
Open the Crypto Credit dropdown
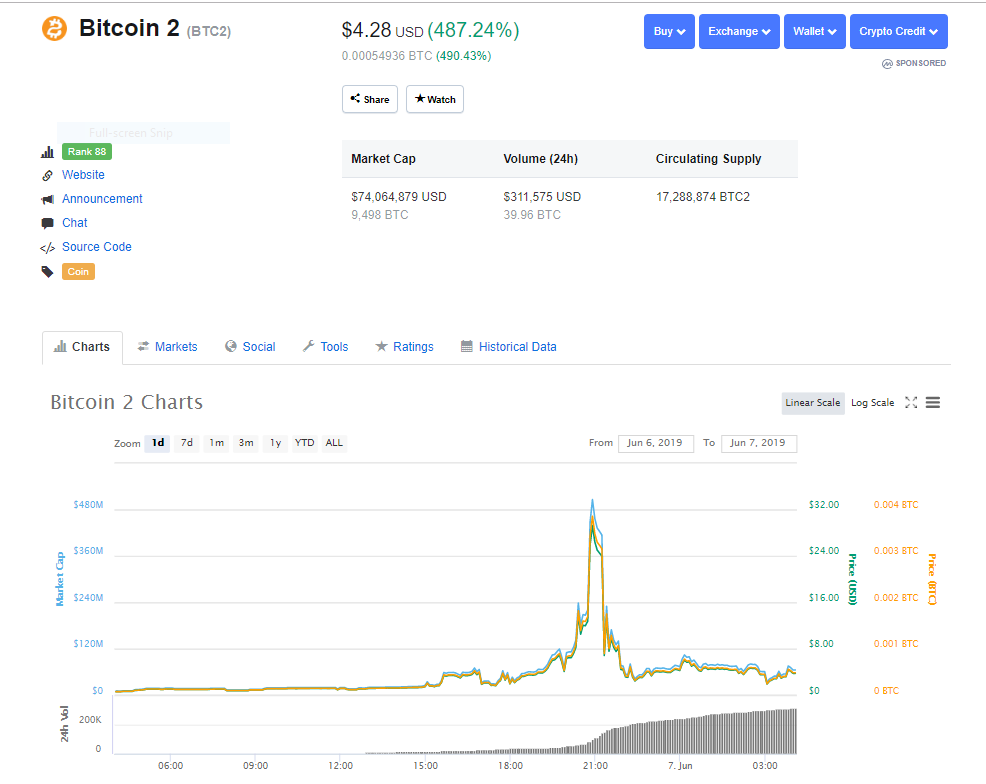tap(899, 31)
